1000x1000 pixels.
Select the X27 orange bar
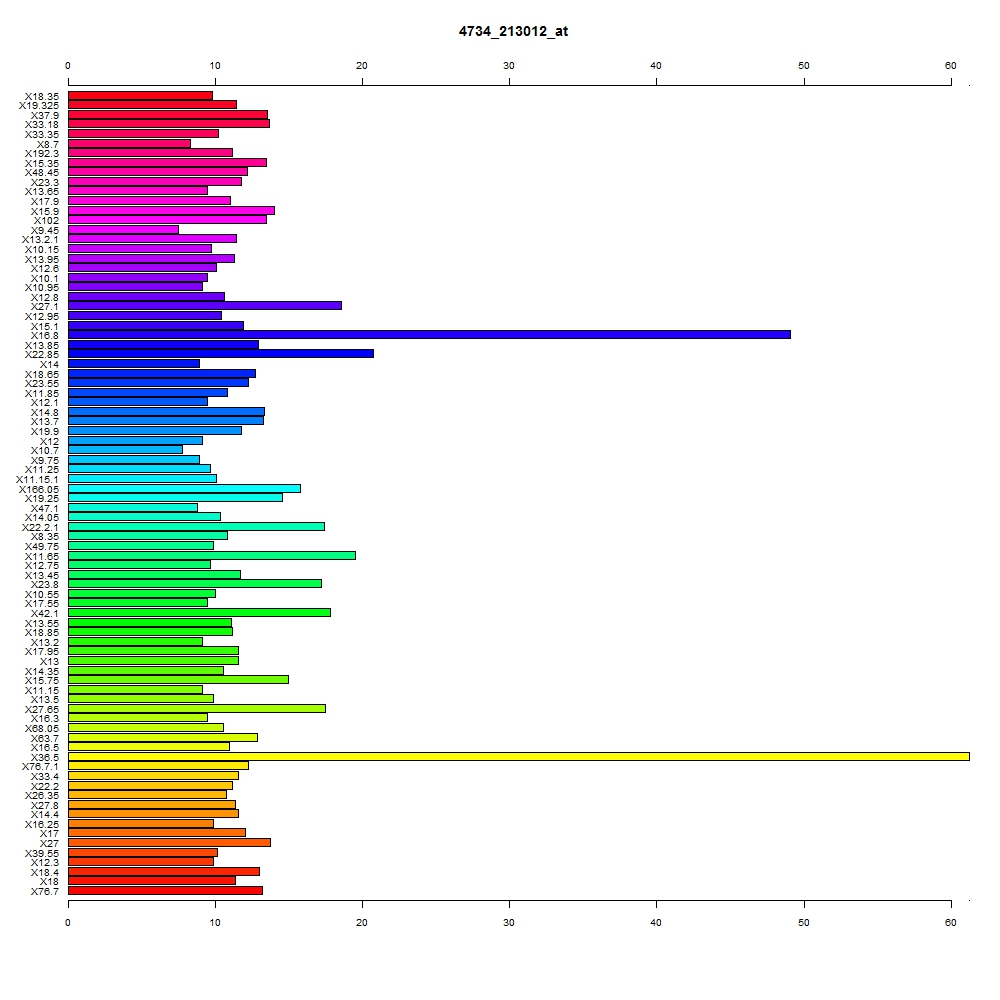pos(169,842)
